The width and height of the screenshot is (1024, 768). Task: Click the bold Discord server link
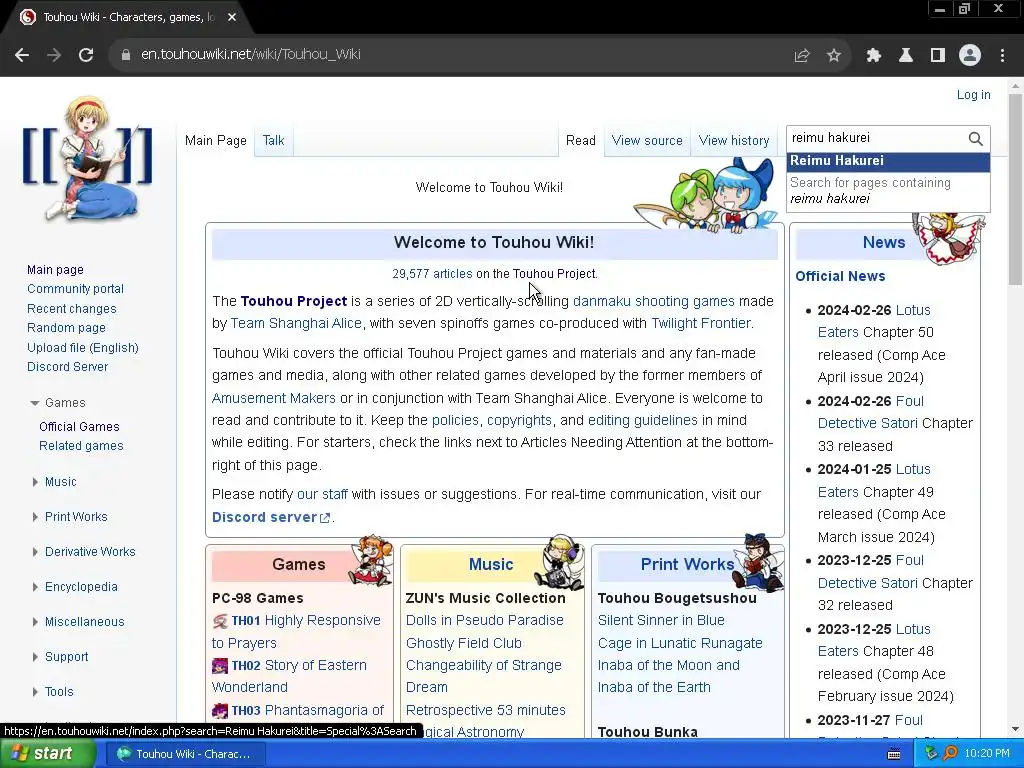coord(270,517)
